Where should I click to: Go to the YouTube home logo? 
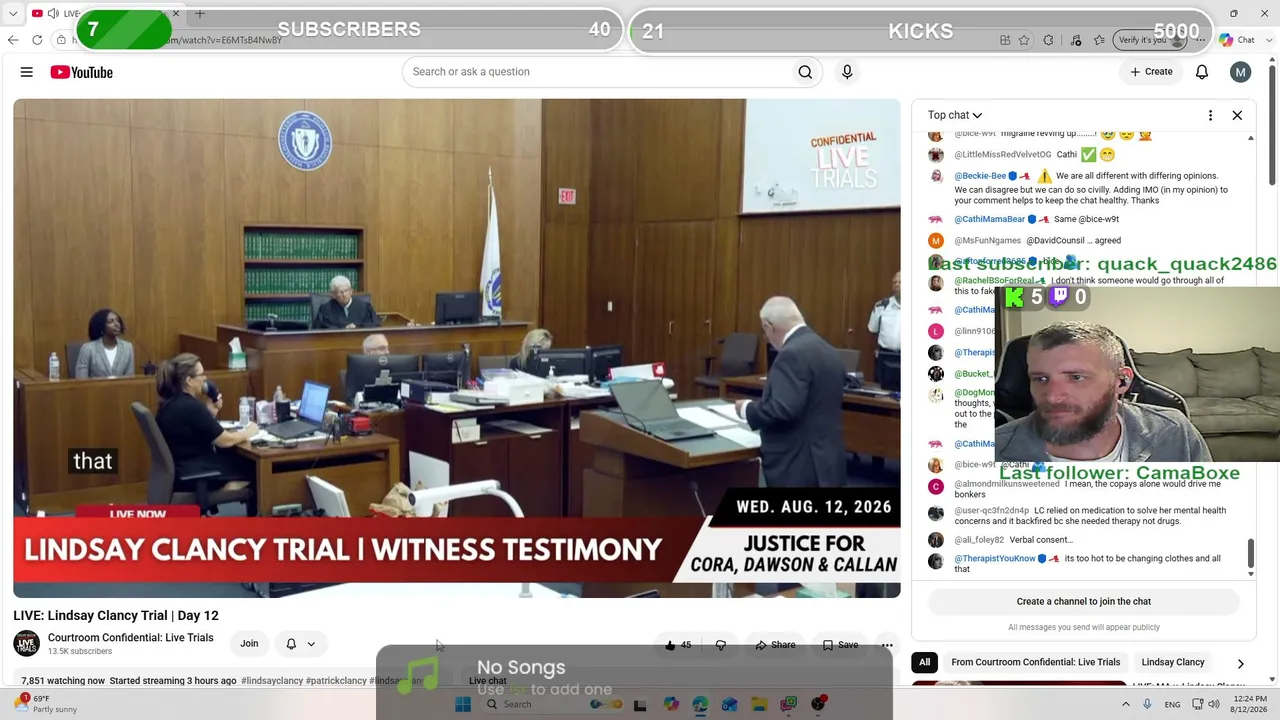(x=81, y=72)
